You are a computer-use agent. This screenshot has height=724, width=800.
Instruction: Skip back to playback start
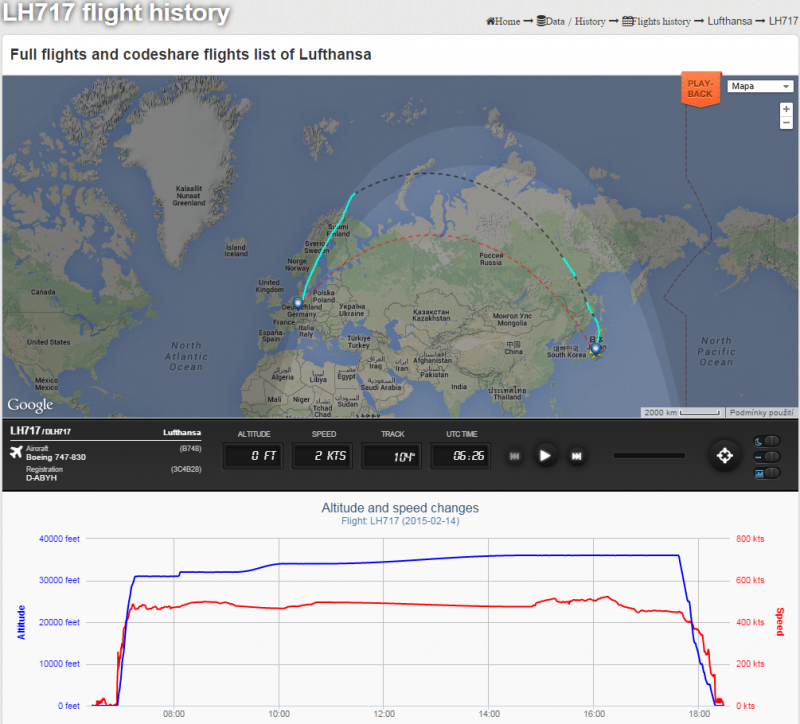coord(514,456)
